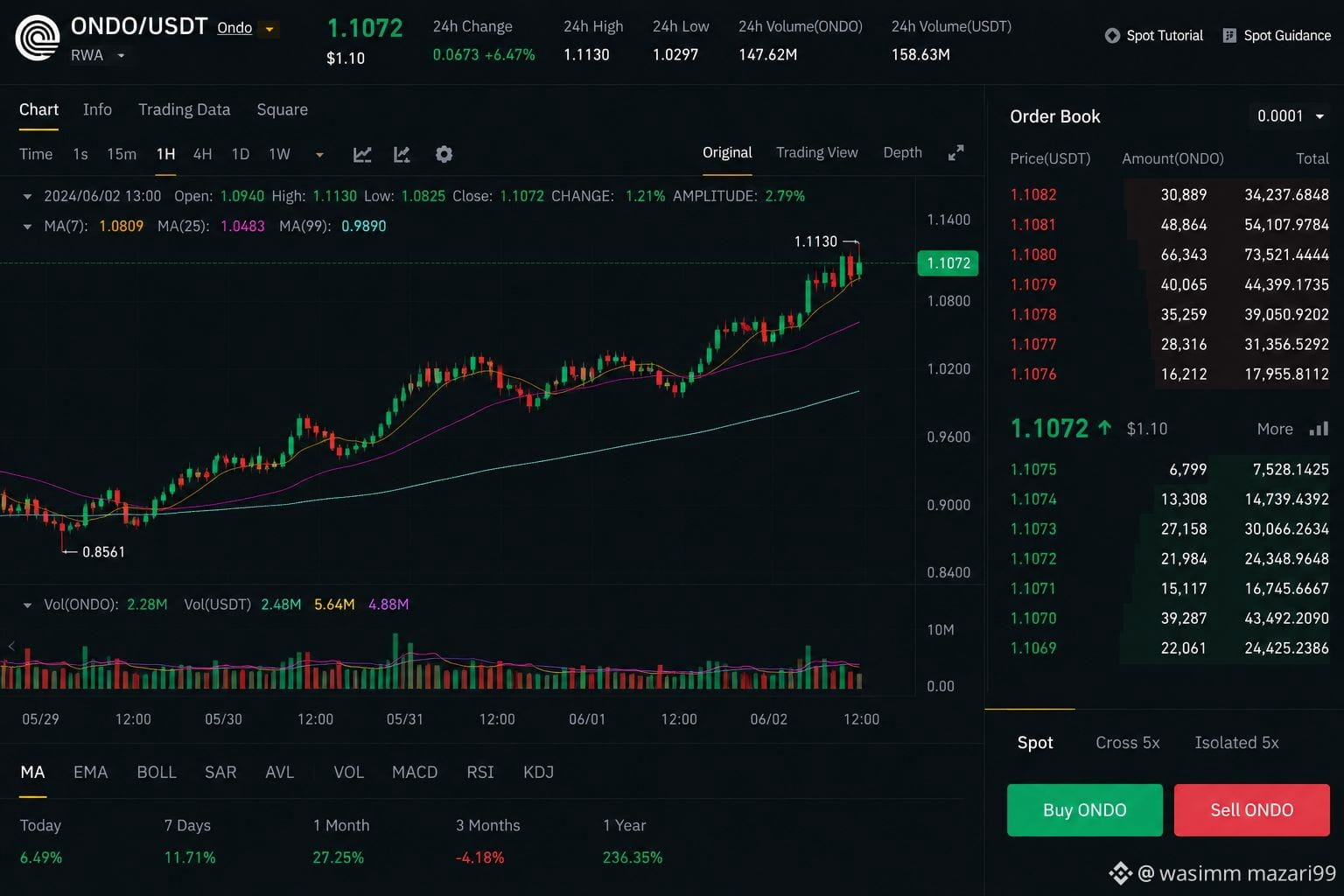1344x896 pixels.
Task: Click the Spot Tutorial link text
Action: 1165,36
